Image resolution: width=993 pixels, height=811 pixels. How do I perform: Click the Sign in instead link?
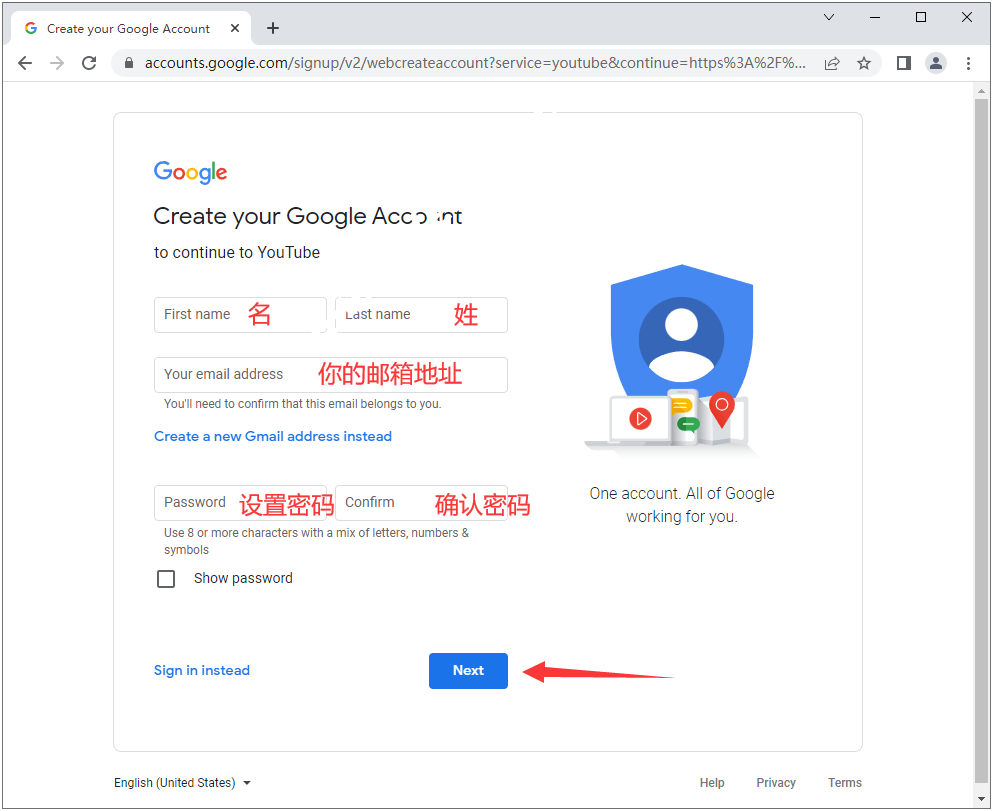pyautogui.click(x=202, y=671)
